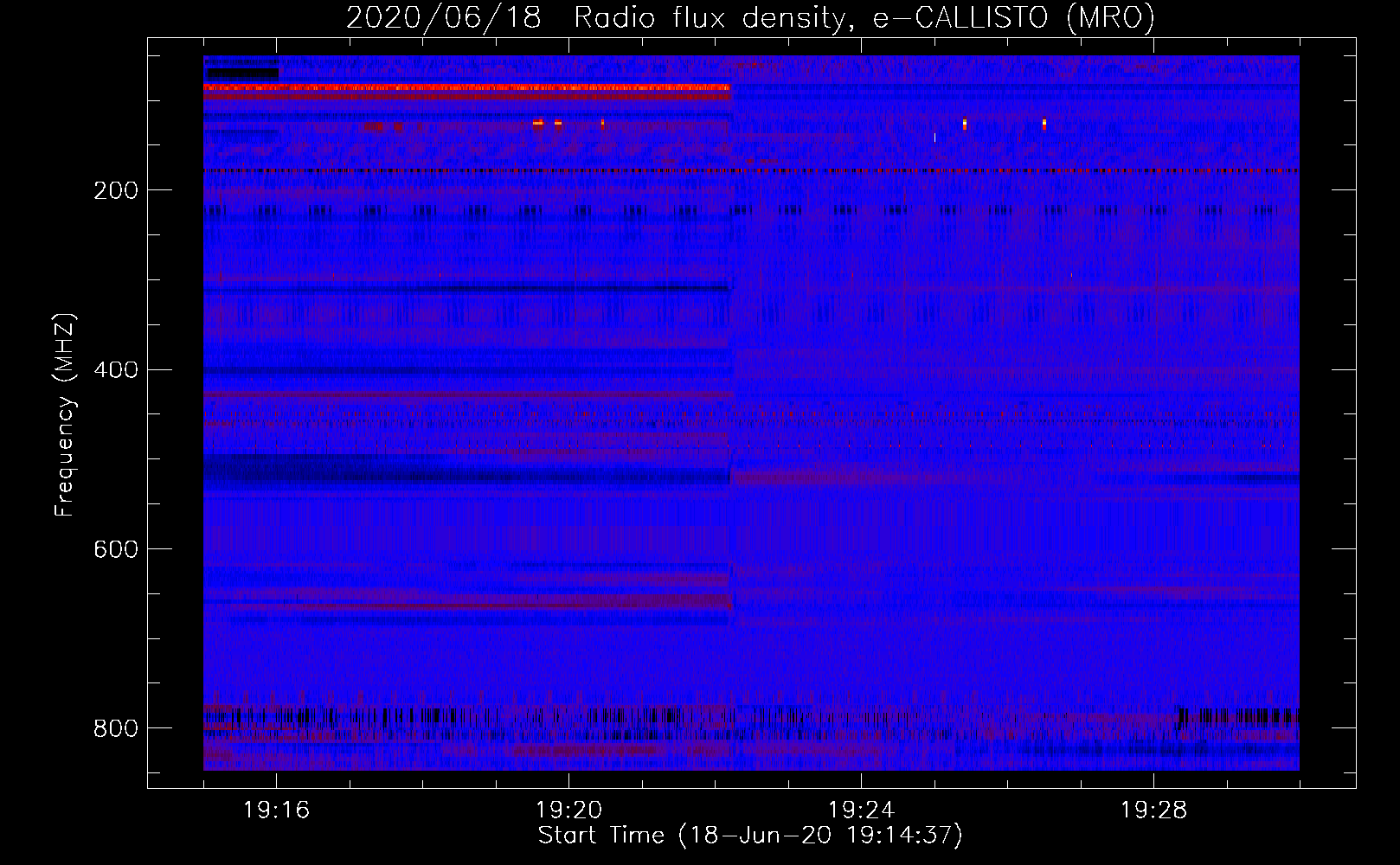Click the 19:28 time tick label
Image resolution: width=1400 pixels, height=865 pixels.
click(1153, 811)
